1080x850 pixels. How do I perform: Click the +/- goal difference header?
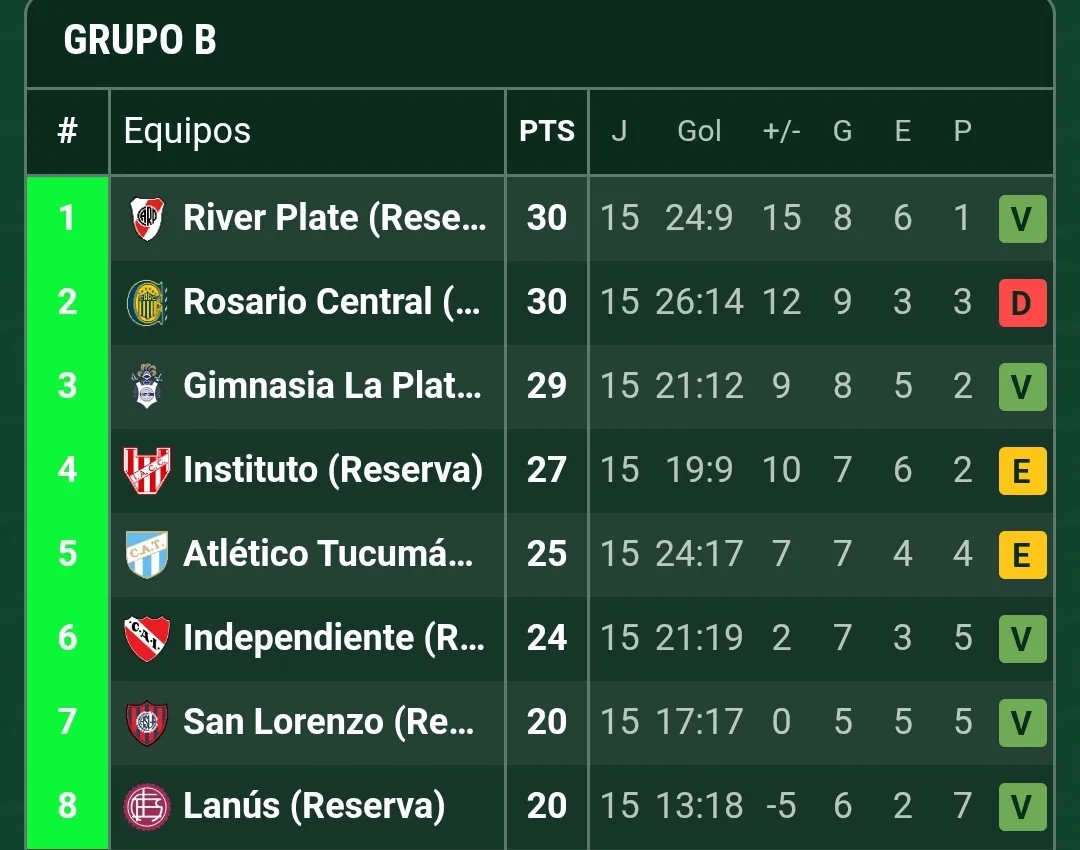point(781,131)
